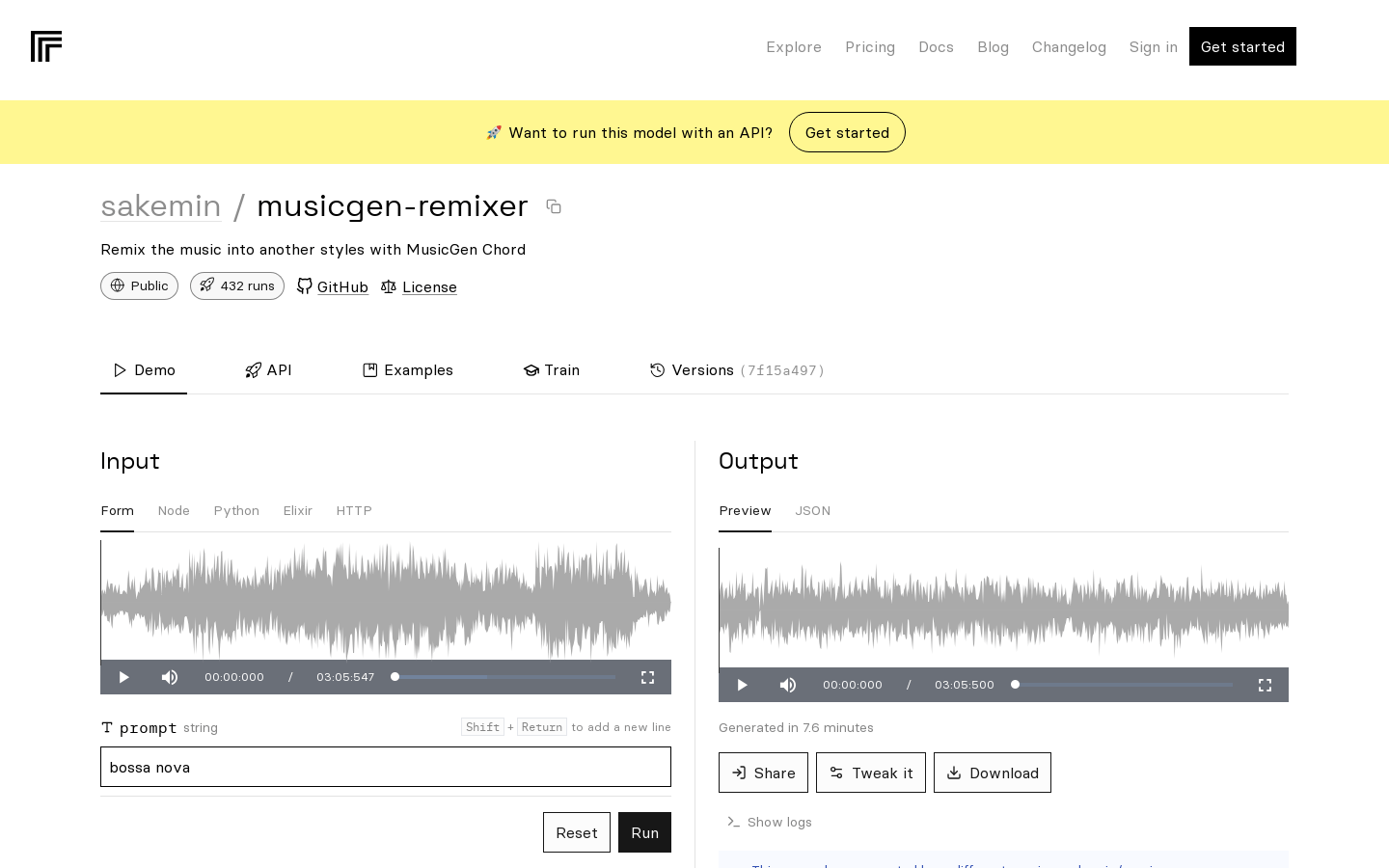Screen dimensions: 1389x868
Task: Open the Explore page
Action: pyautogui.click(x=794, y=47)
